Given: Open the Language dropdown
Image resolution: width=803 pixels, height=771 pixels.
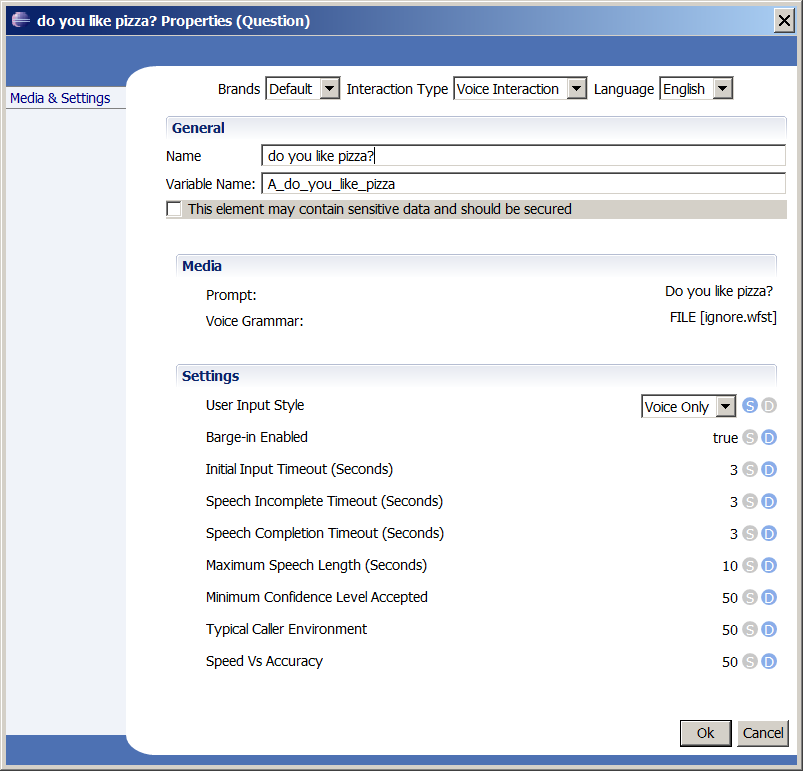Looking at the screenshot, I should coord(696,89).
